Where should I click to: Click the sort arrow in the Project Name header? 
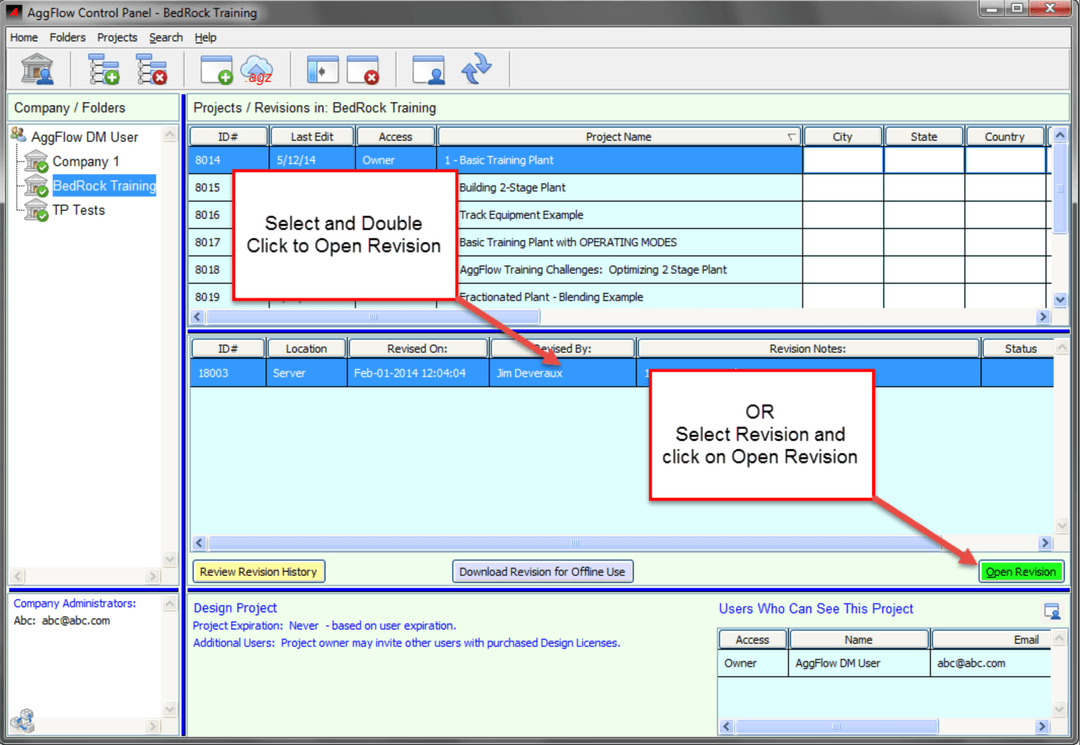pos(792,137)
